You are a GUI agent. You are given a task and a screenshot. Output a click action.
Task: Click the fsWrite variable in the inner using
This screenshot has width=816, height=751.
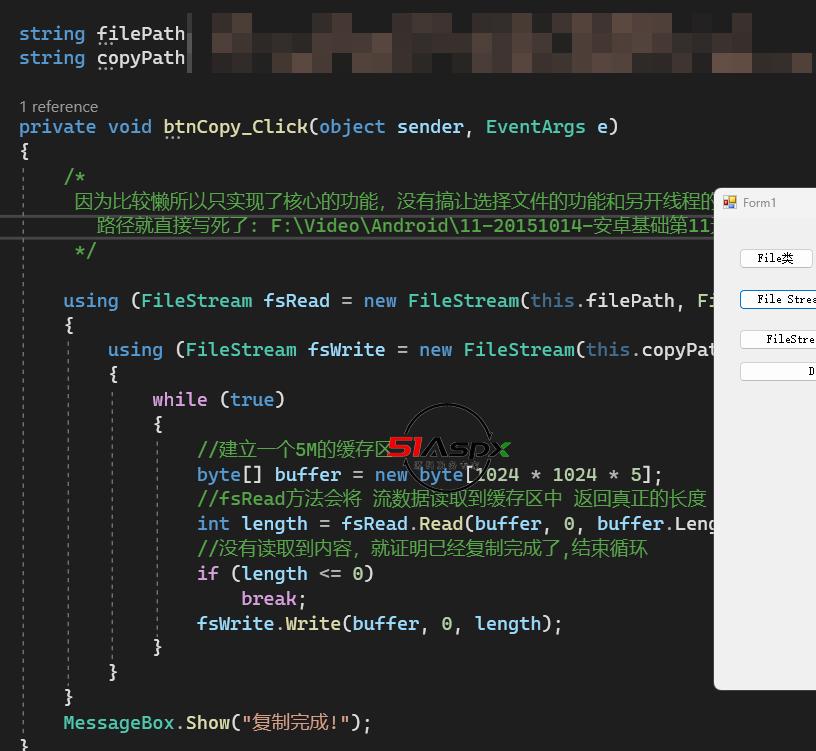[346, 350]
